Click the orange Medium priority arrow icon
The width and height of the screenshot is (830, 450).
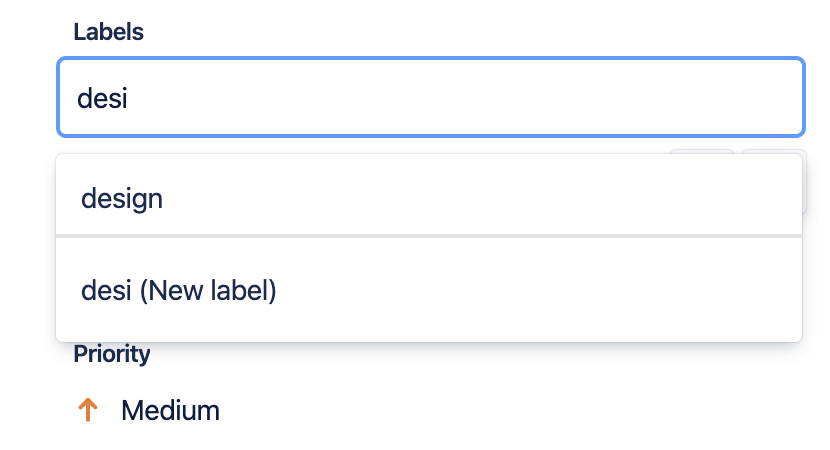88,410
